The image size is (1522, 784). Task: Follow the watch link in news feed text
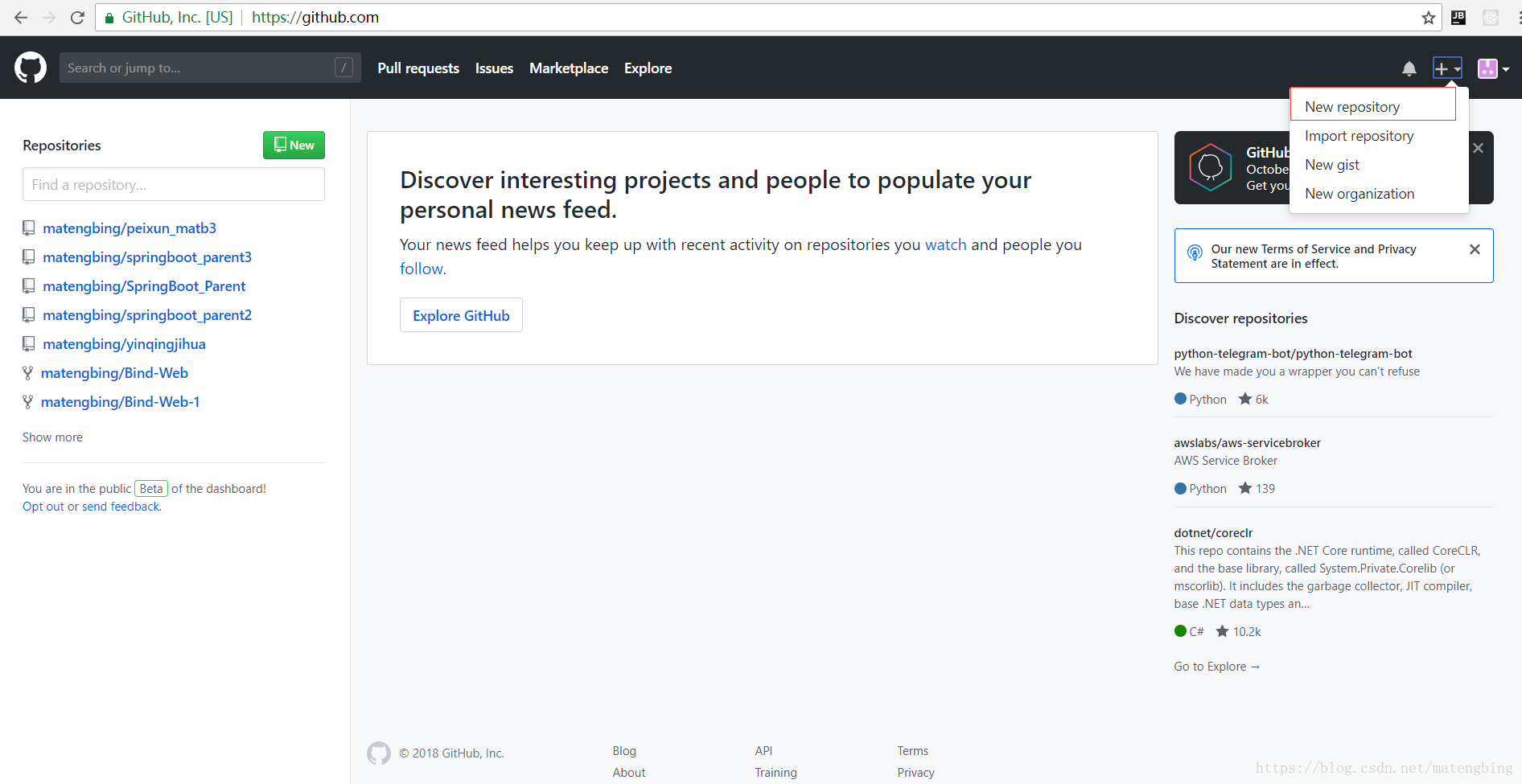pyautogui.click(x=945, y=244)
